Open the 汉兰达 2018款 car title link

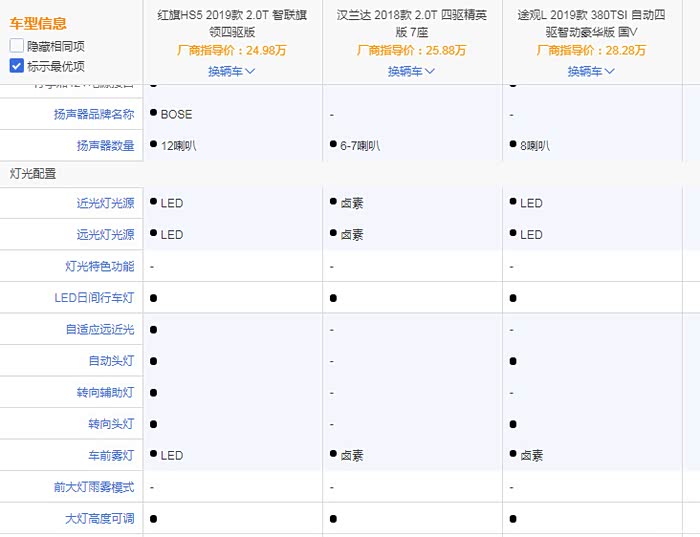[412, 24]
